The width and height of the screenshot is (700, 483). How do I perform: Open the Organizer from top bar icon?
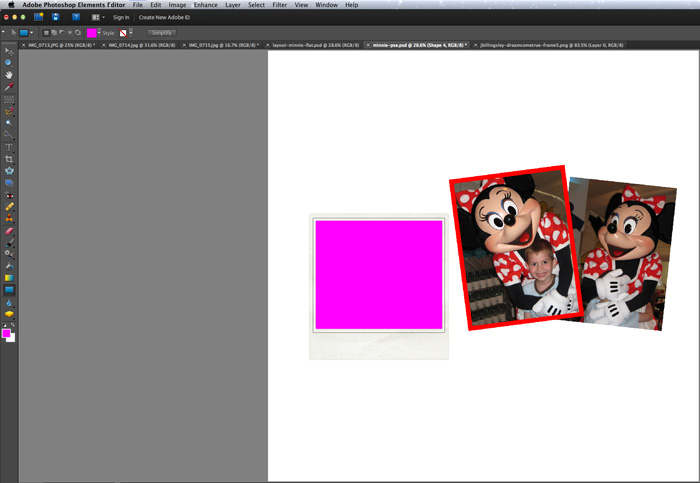[x=39, y=17]
